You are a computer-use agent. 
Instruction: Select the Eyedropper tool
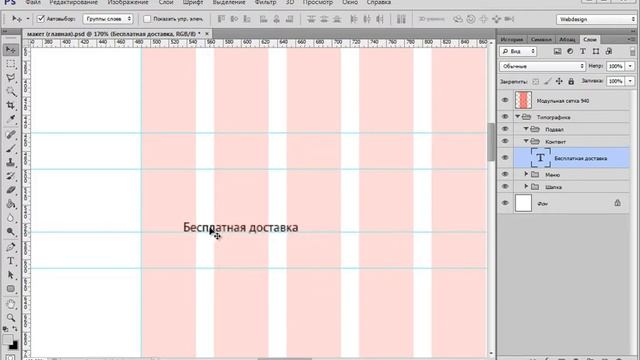tap(11, 120)
